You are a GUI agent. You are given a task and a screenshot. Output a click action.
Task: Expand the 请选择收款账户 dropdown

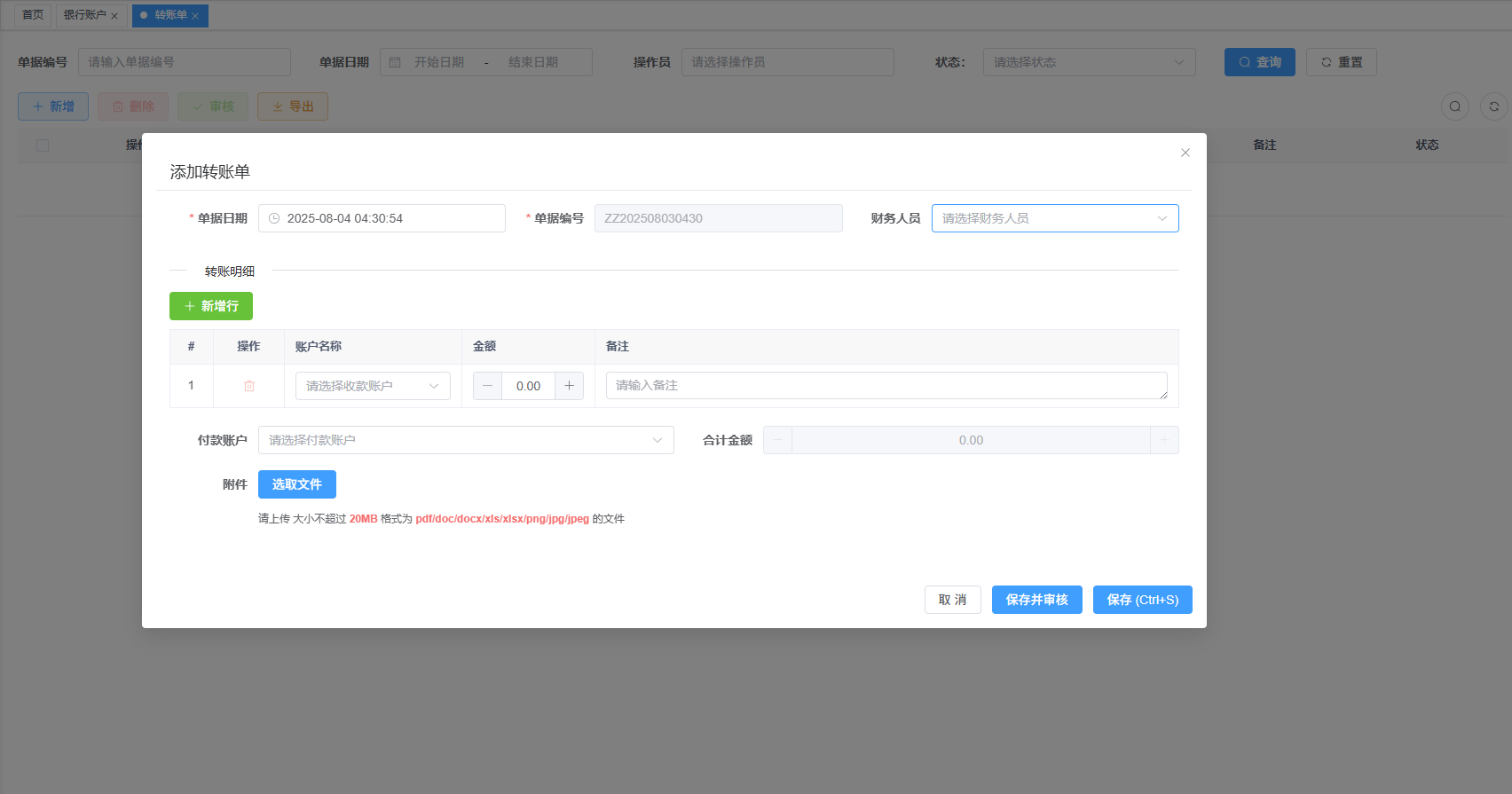click(x=373, y=386)
